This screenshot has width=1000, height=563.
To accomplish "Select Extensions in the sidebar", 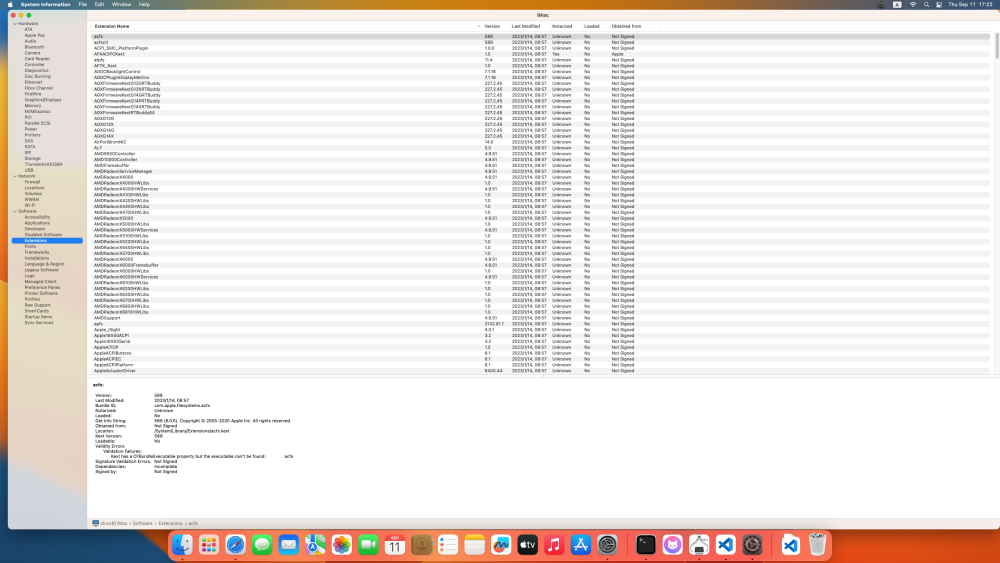I will [x=47, y=240].
